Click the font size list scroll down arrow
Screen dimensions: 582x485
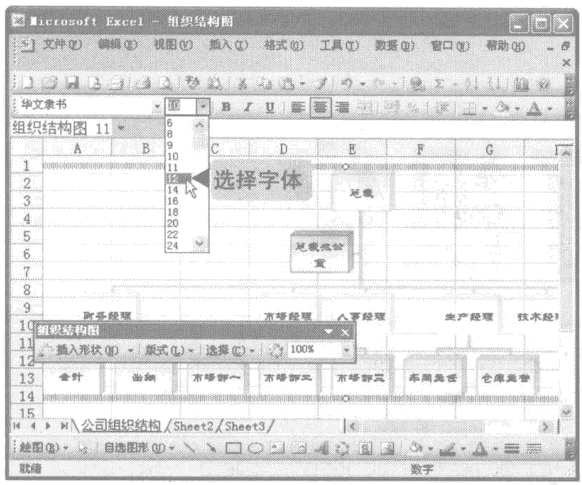click(x=200, y=244)
